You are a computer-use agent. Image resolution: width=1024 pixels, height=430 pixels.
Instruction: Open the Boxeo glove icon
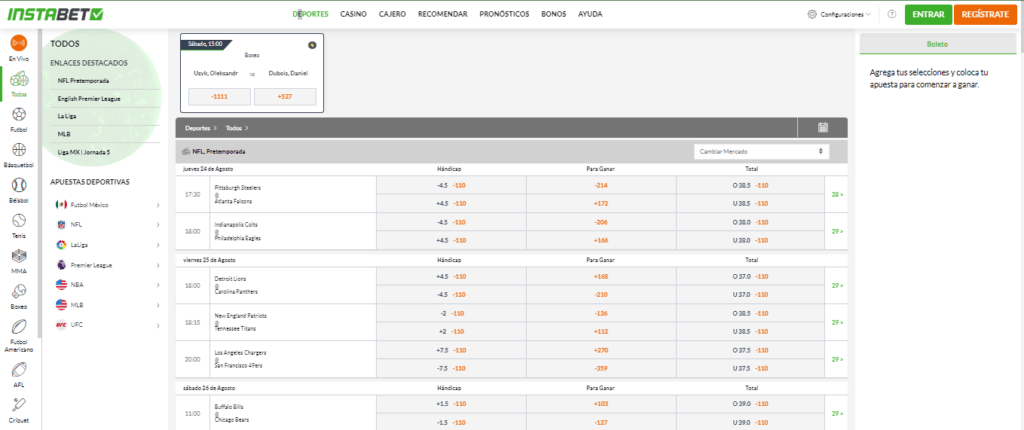(x=19, y=291)
